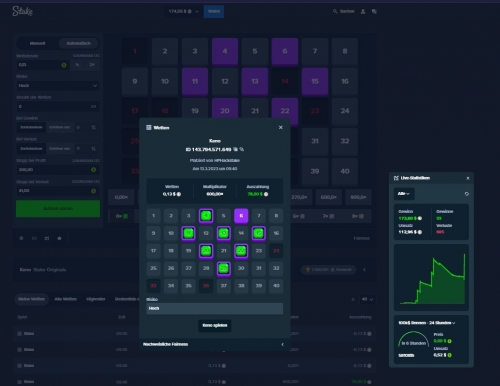Image resolution: width=500 pixels, height=386 pixels.
Task: Click the blue Wallet button
Action: 214,11
